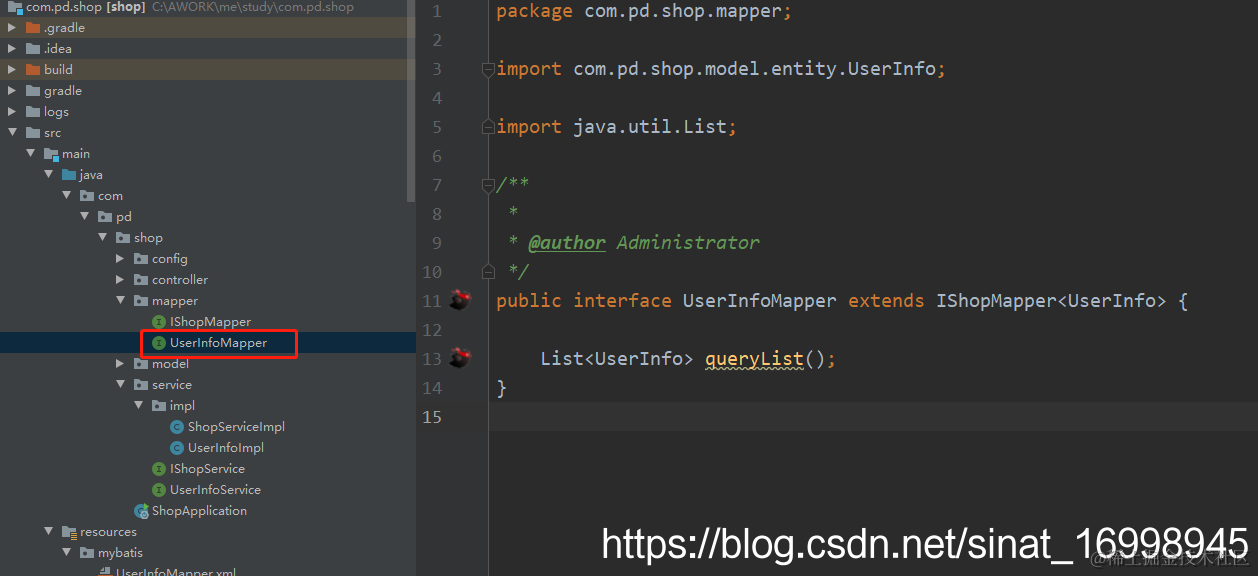The width and height of the screenshot is (1258, 576).
Task: Click the gutter icon on line 11
Action: (x=459, y=300)
